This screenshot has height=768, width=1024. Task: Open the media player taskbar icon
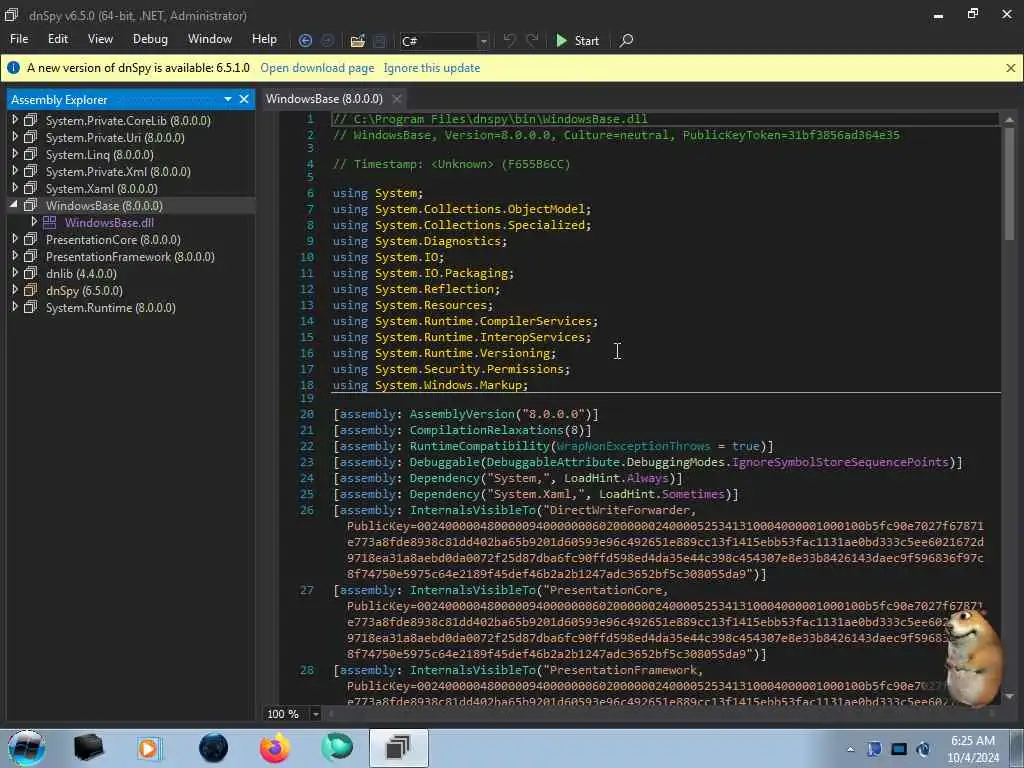click(149, 748)
